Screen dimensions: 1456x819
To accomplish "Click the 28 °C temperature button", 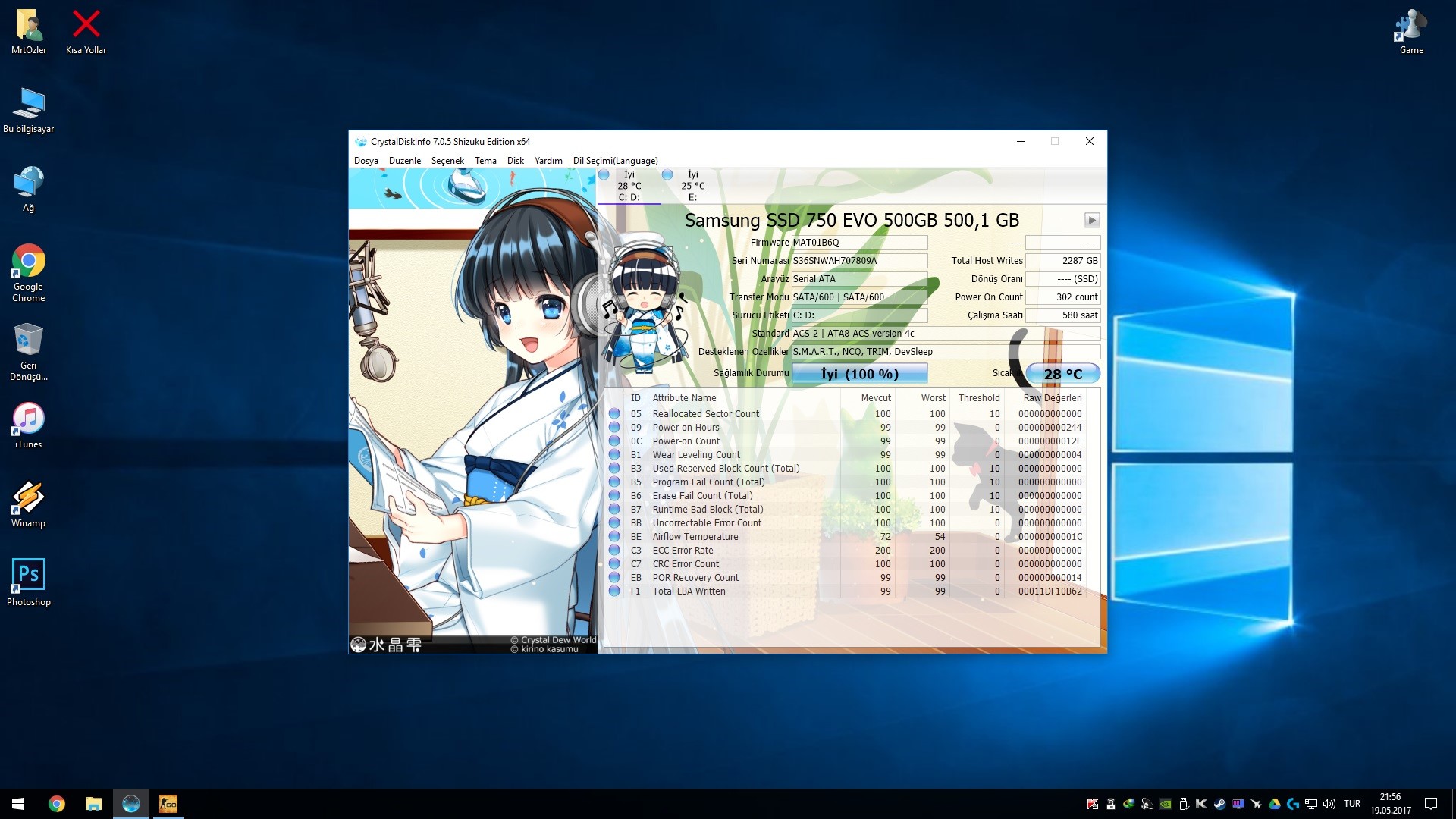I will coord(1063,374).
